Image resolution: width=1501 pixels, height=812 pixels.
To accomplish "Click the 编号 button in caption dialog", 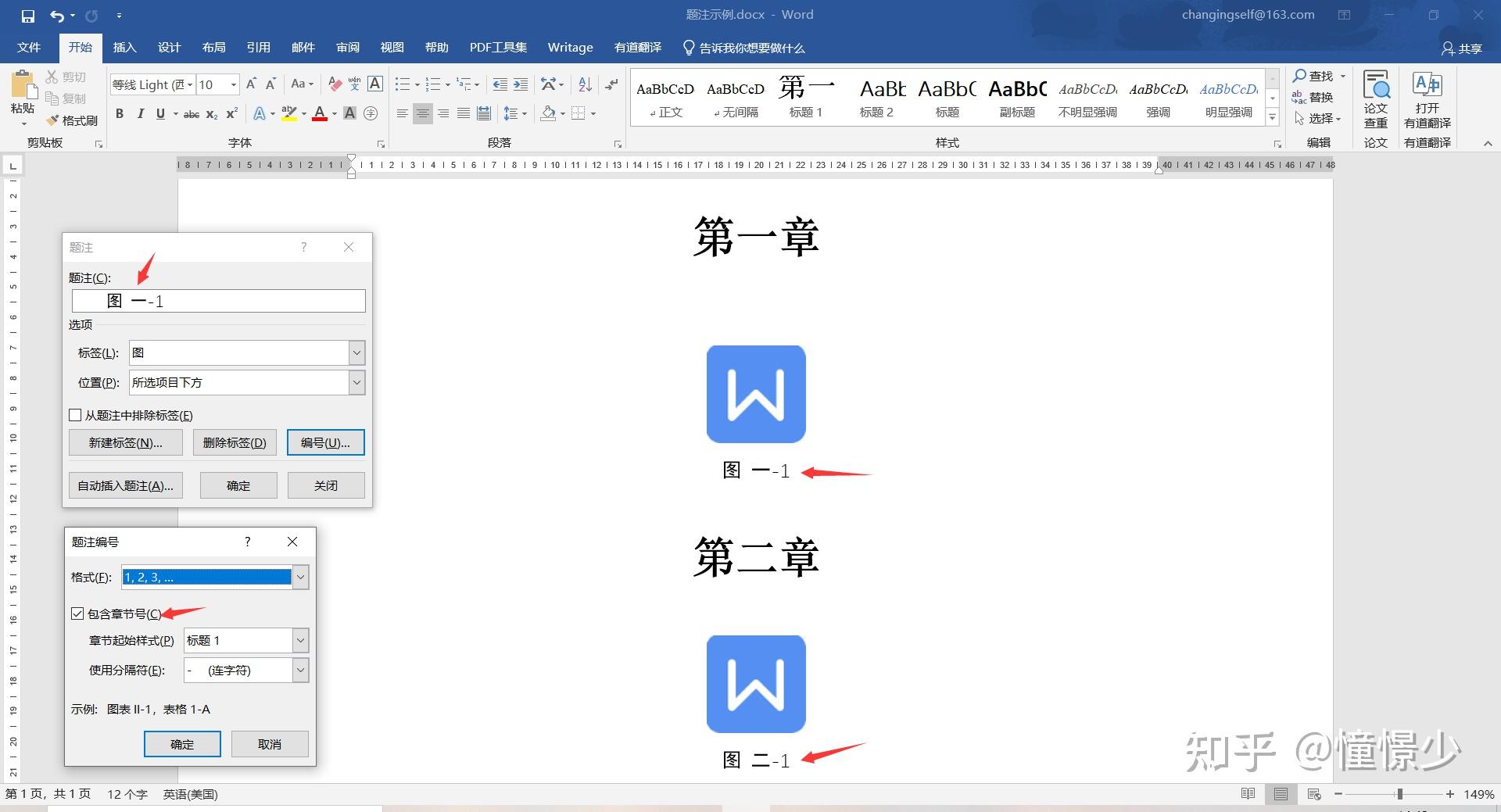I will [326, 442].
